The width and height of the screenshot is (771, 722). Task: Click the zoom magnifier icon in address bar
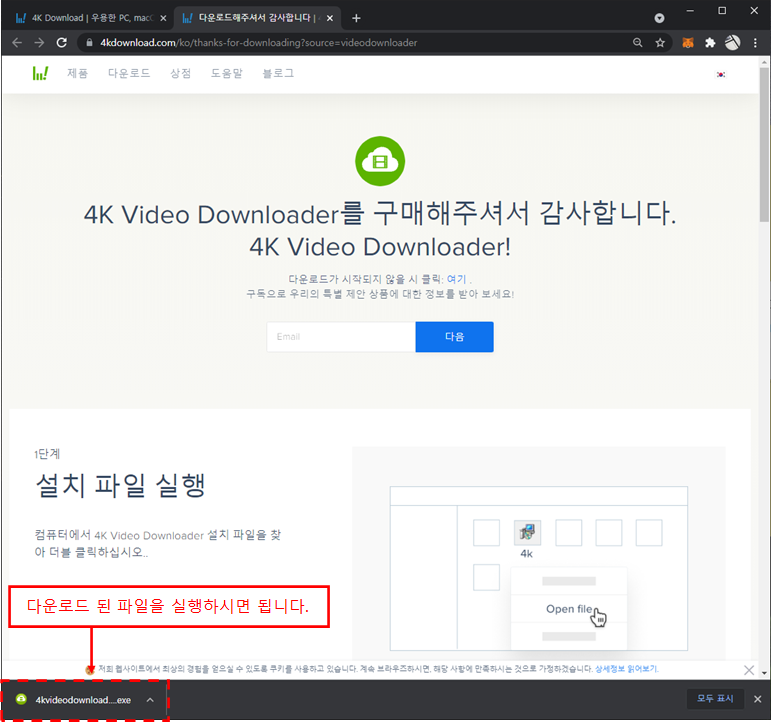(637, 43)
